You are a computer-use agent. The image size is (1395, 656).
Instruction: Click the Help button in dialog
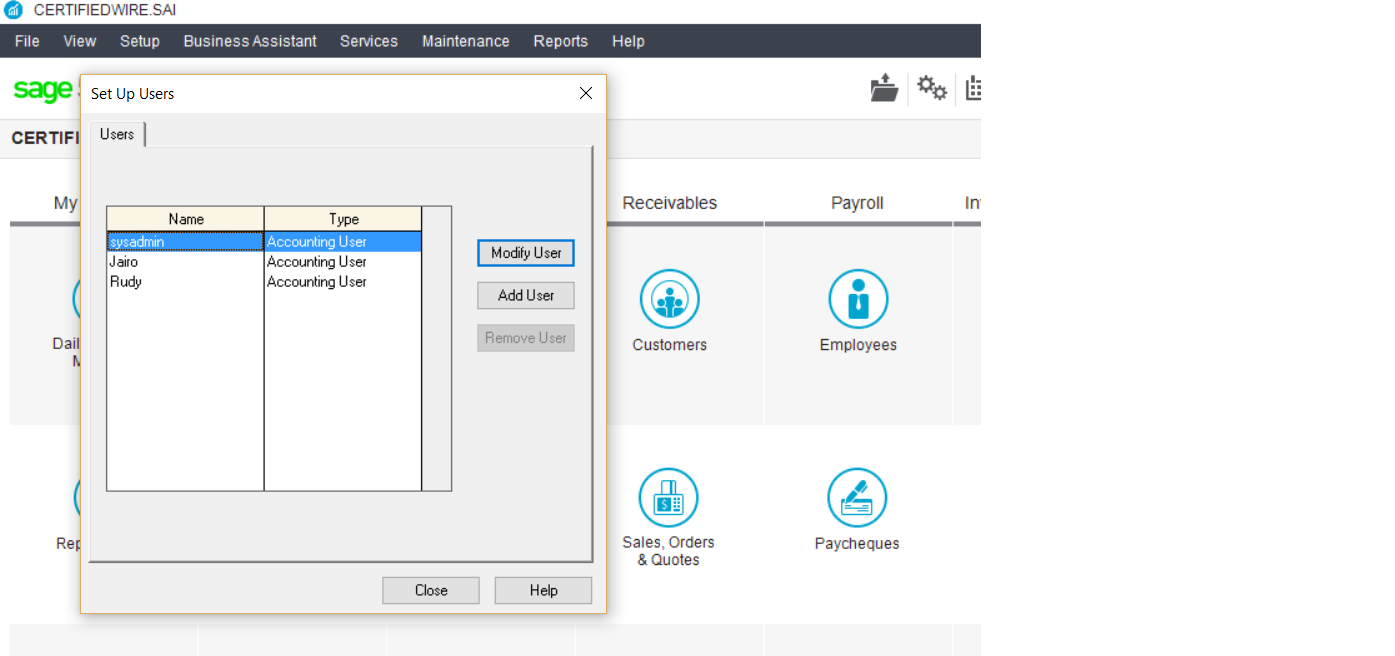[x=544, y=590]
